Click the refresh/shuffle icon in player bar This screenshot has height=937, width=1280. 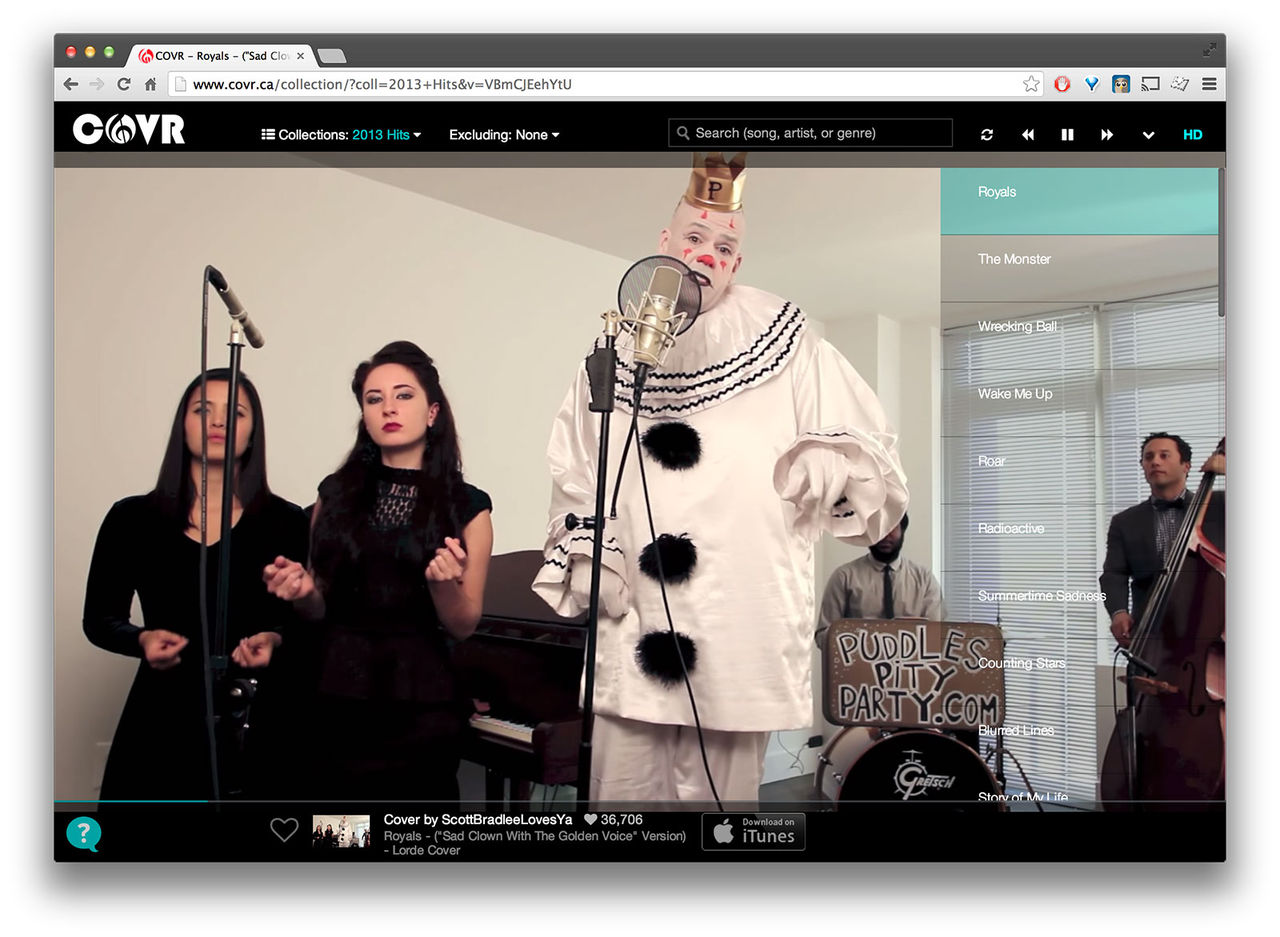[x=987, y=135]
